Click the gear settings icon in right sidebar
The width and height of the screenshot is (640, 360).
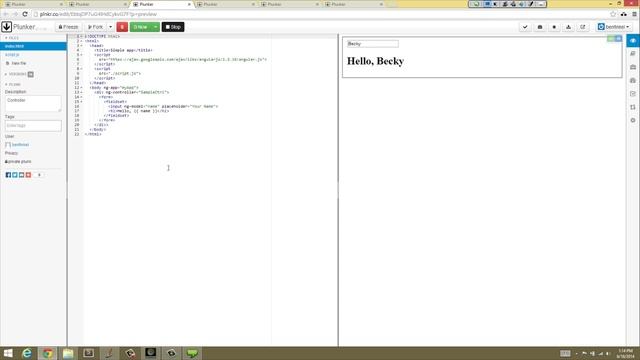[633, 120]
